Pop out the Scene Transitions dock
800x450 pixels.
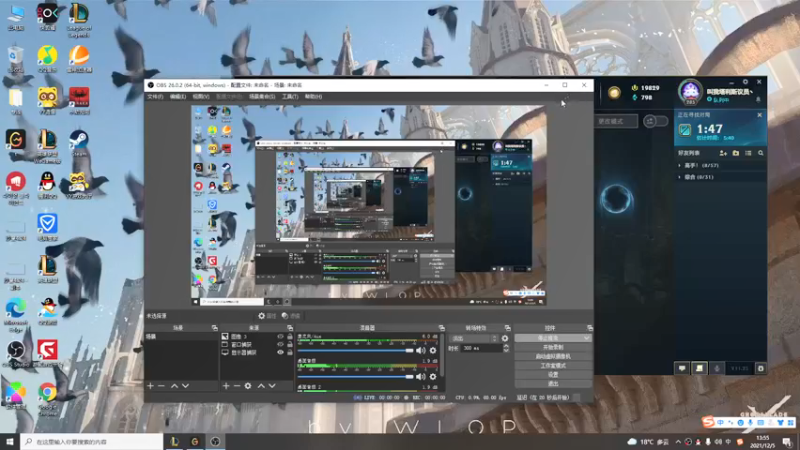[508, 328]
